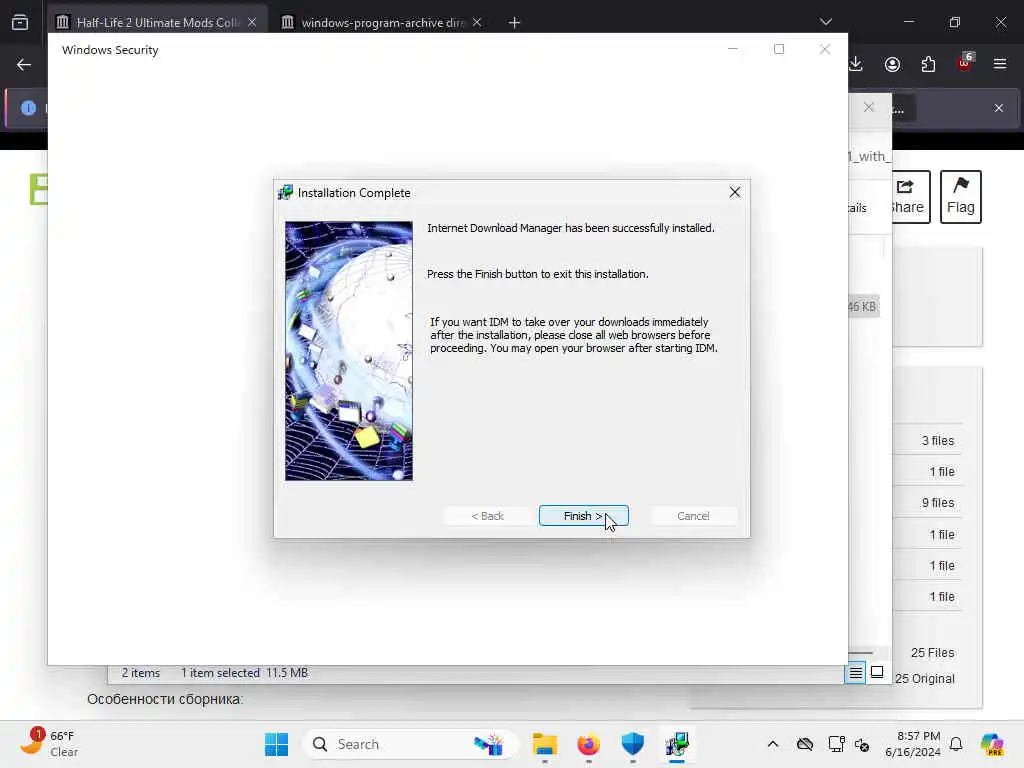1024x768 pixels.
Task: Go back in the browser
Action: (24, 64)
